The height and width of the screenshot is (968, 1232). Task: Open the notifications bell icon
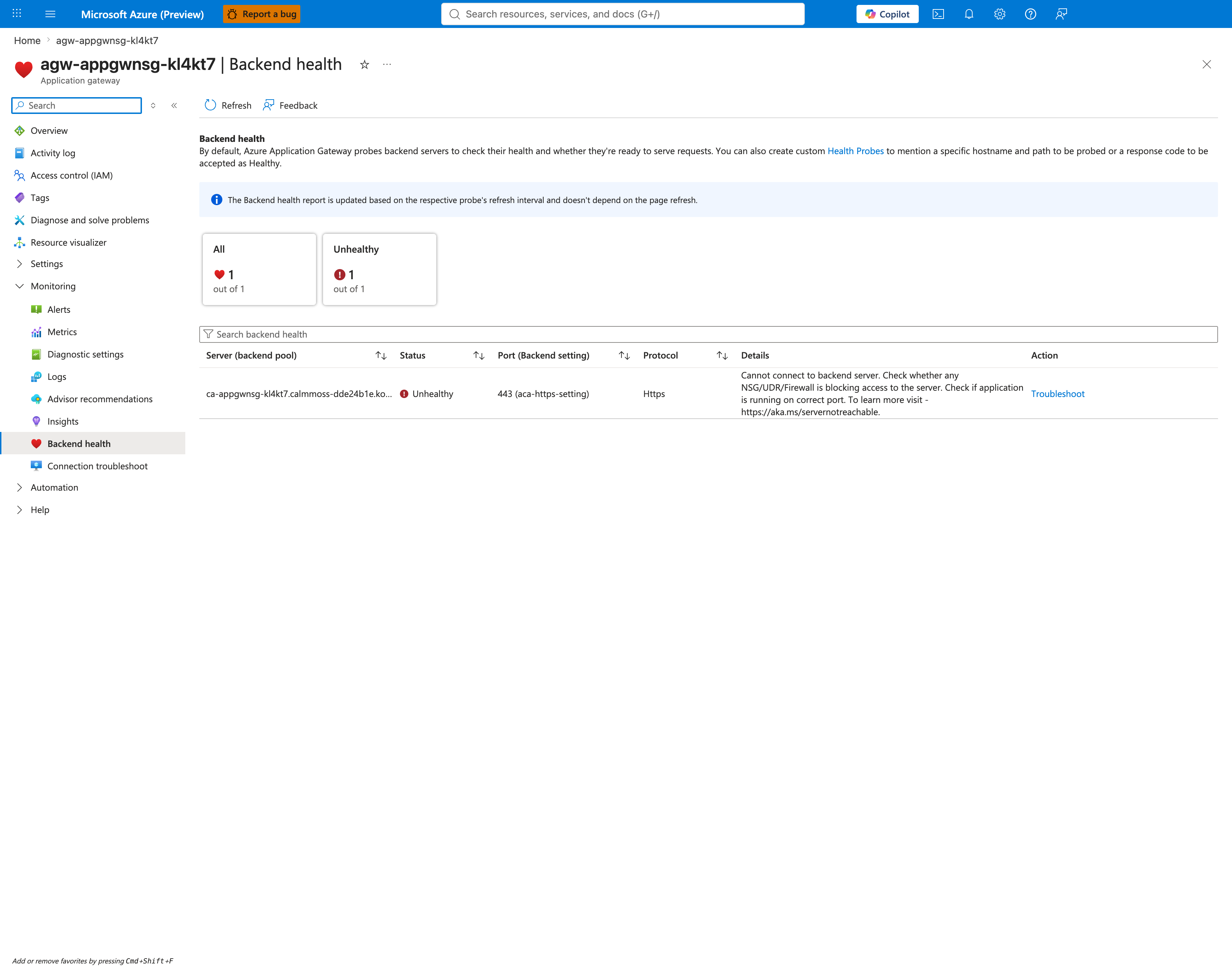pos(969,14)
